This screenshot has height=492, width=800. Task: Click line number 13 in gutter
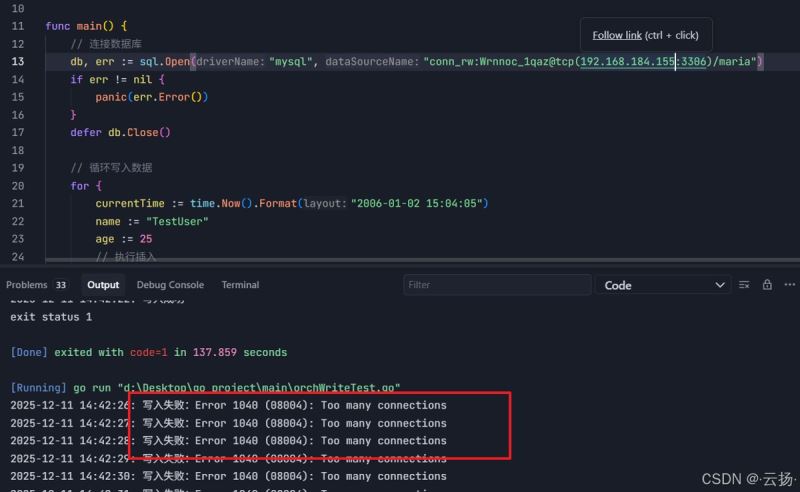[17, 62]
